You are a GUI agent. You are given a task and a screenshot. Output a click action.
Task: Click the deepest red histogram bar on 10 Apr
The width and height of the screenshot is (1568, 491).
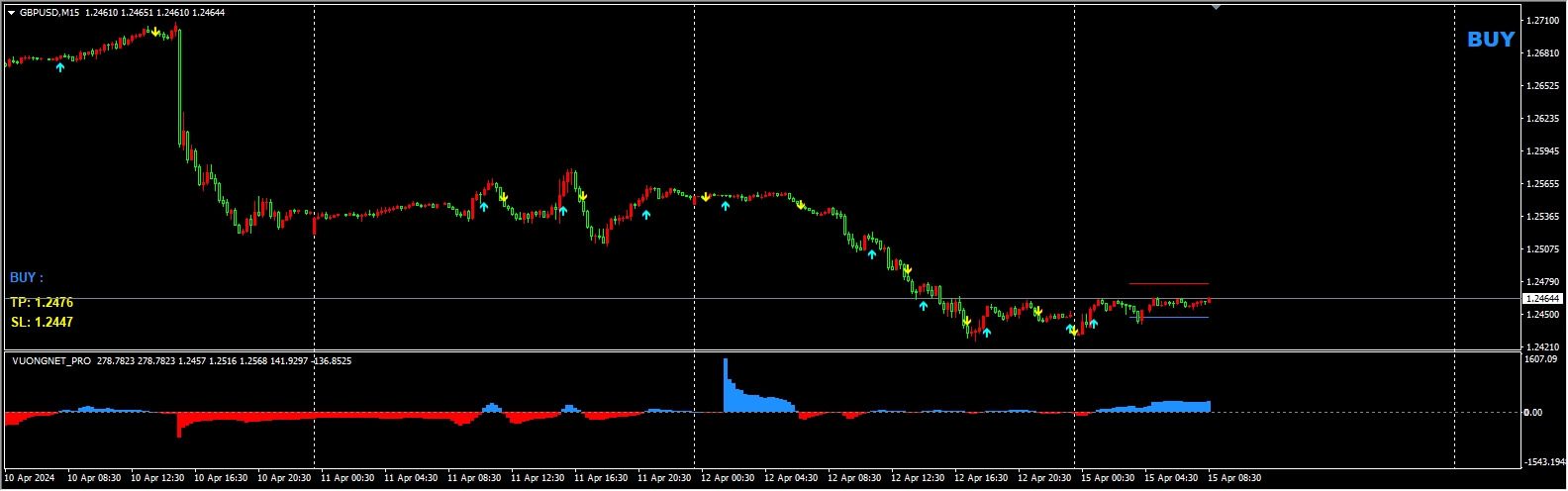179,425
